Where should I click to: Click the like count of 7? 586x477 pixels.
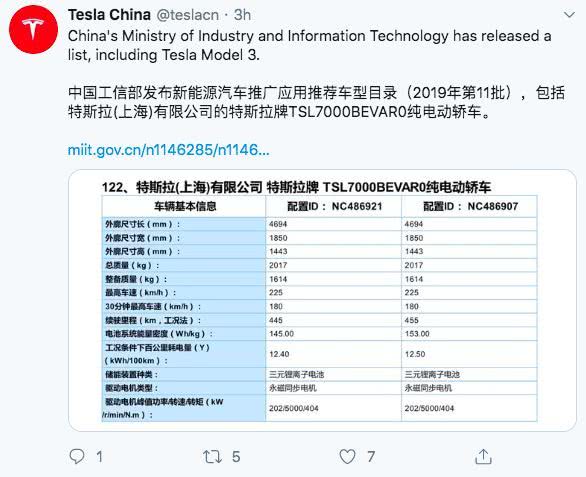coord(371,457)
